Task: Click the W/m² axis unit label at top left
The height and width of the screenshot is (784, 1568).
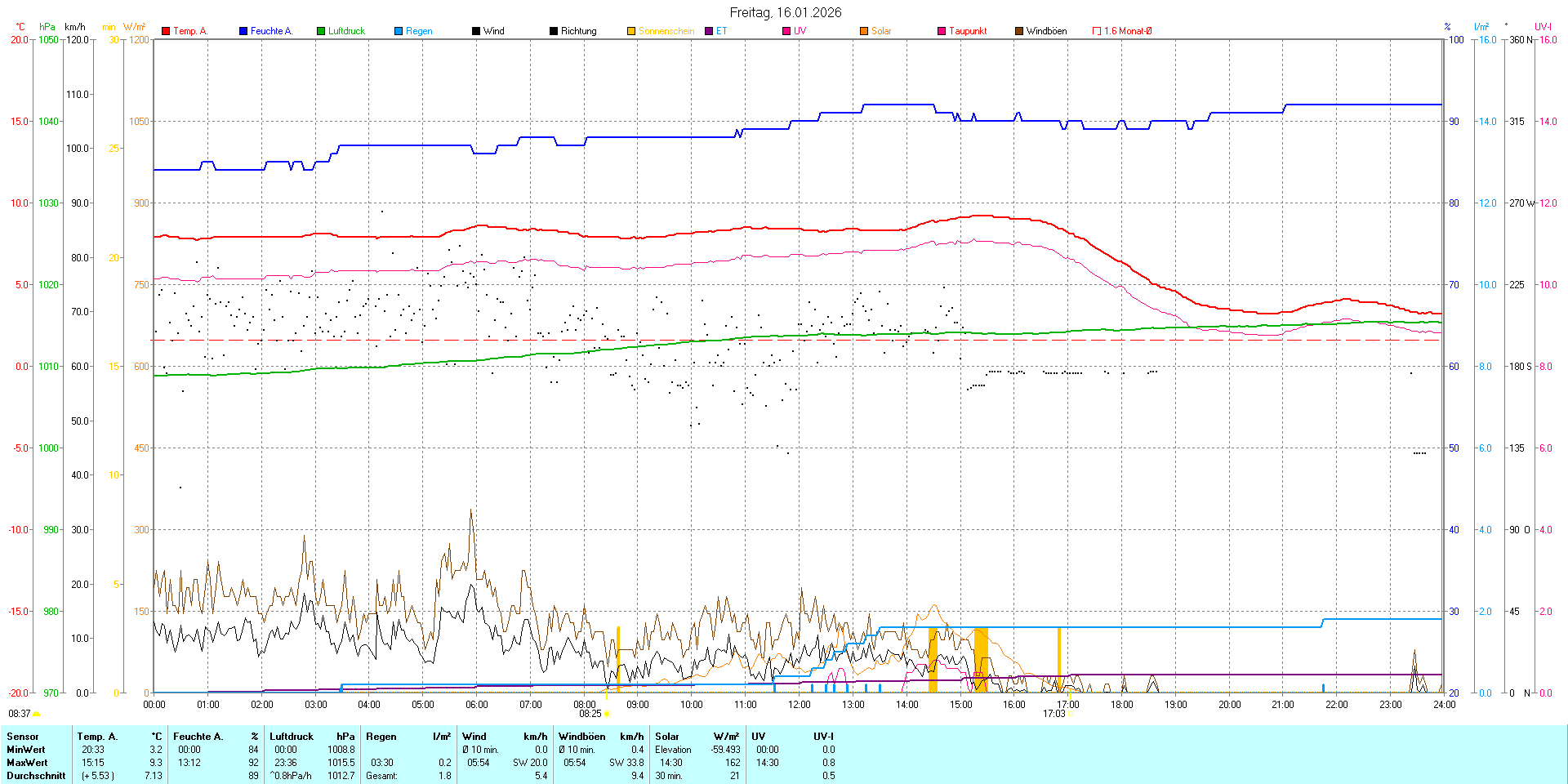Action: 135,27
